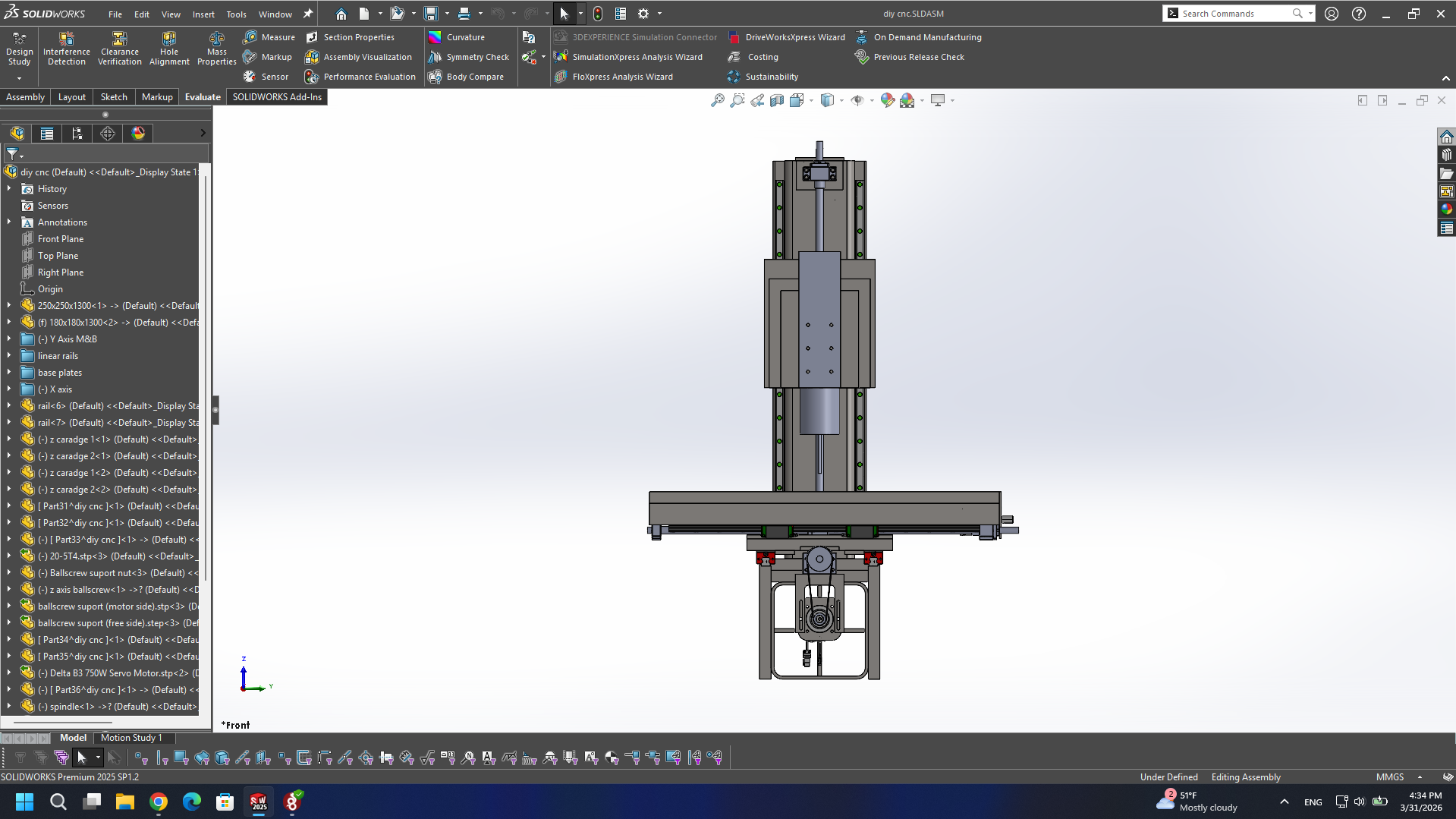This screenshot has width=1456, height=819.
Task: Expand the linear rails folder
Action: coord(9,356)
